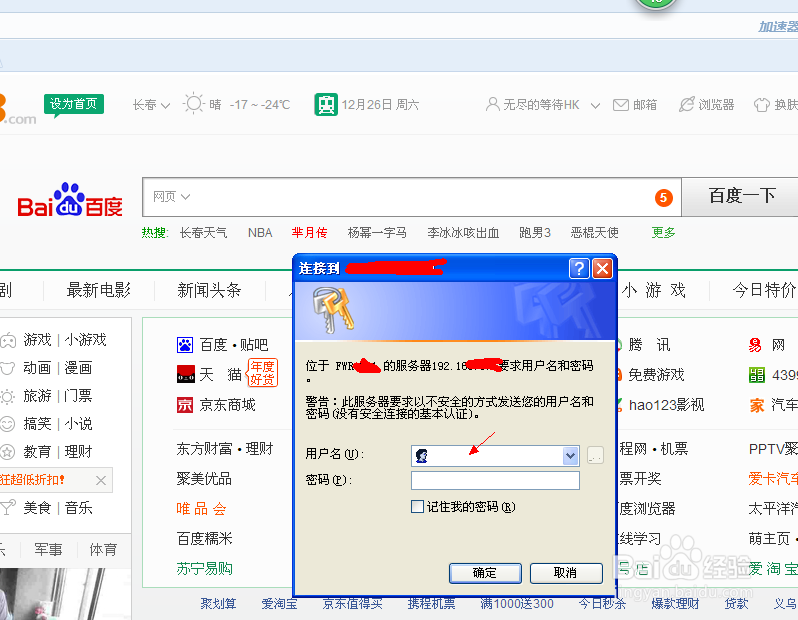Open 百度·贴吧 paw icon

185,345
